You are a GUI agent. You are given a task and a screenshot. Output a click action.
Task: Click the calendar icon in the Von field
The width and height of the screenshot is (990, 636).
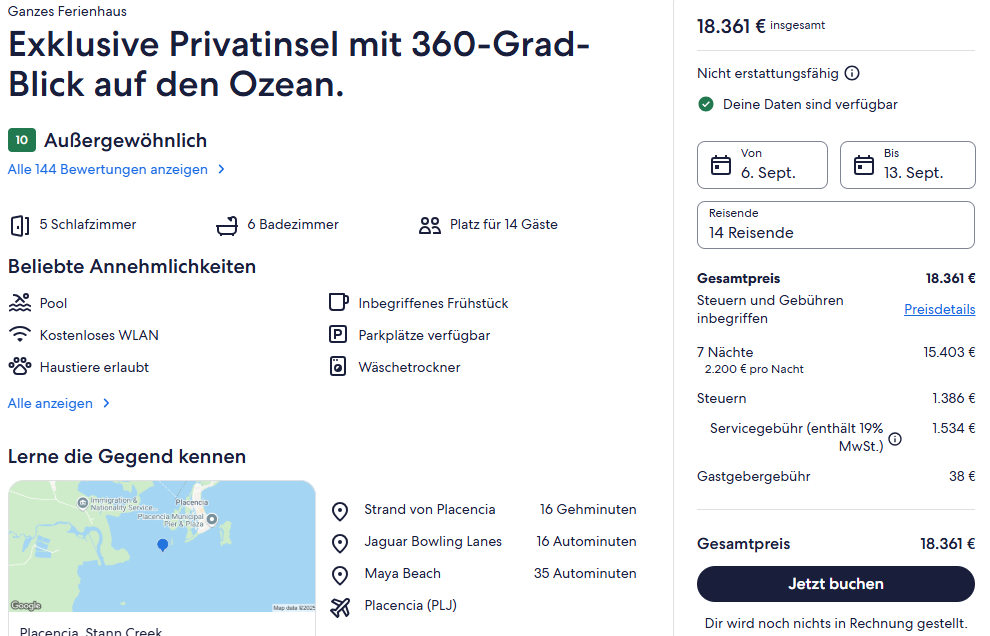coord(721,165)
